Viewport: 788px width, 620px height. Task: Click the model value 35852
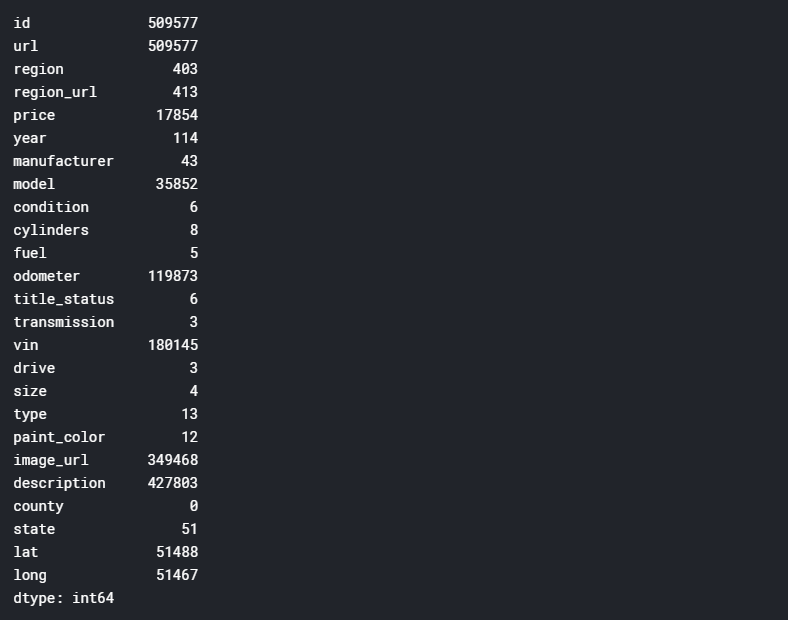pos(176,184)
